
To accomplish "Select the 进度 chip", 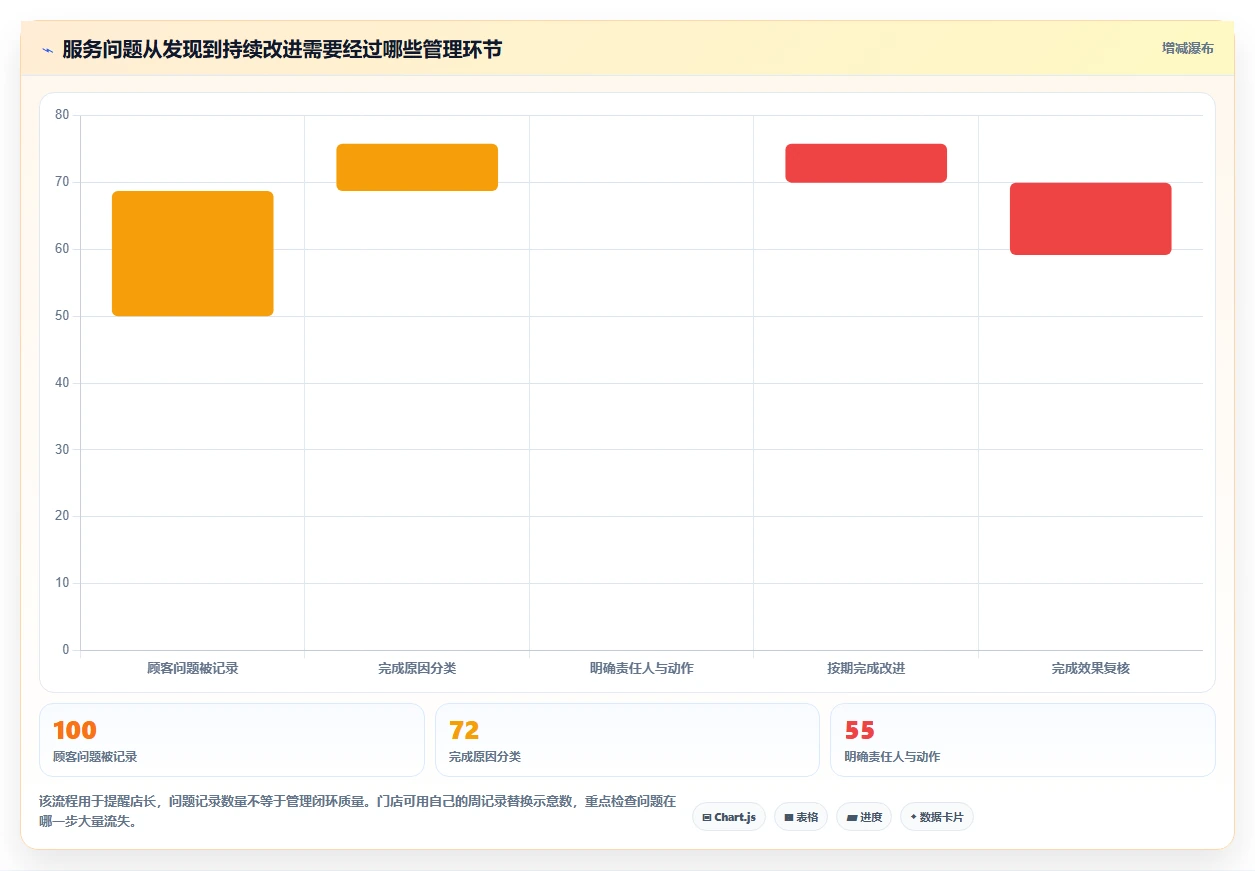I will pos(864,817).
